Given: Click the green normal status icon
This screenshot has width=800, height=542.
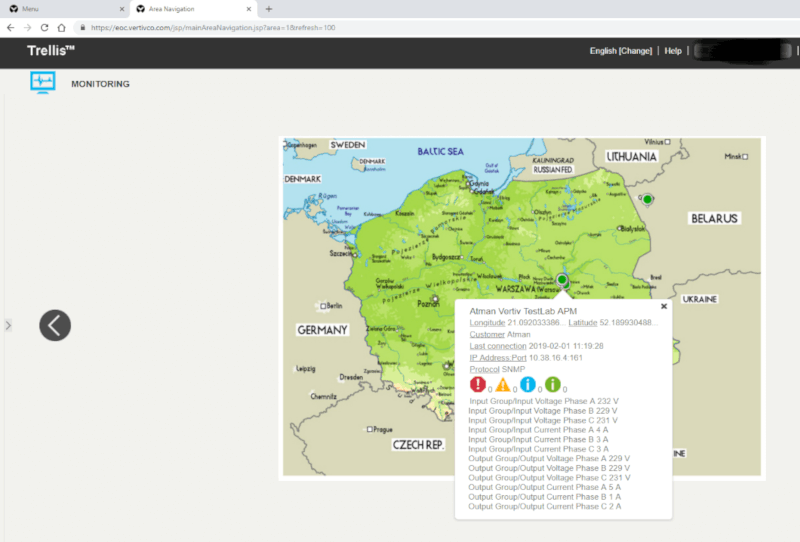Looking at the screenshot, I should 552,385.
